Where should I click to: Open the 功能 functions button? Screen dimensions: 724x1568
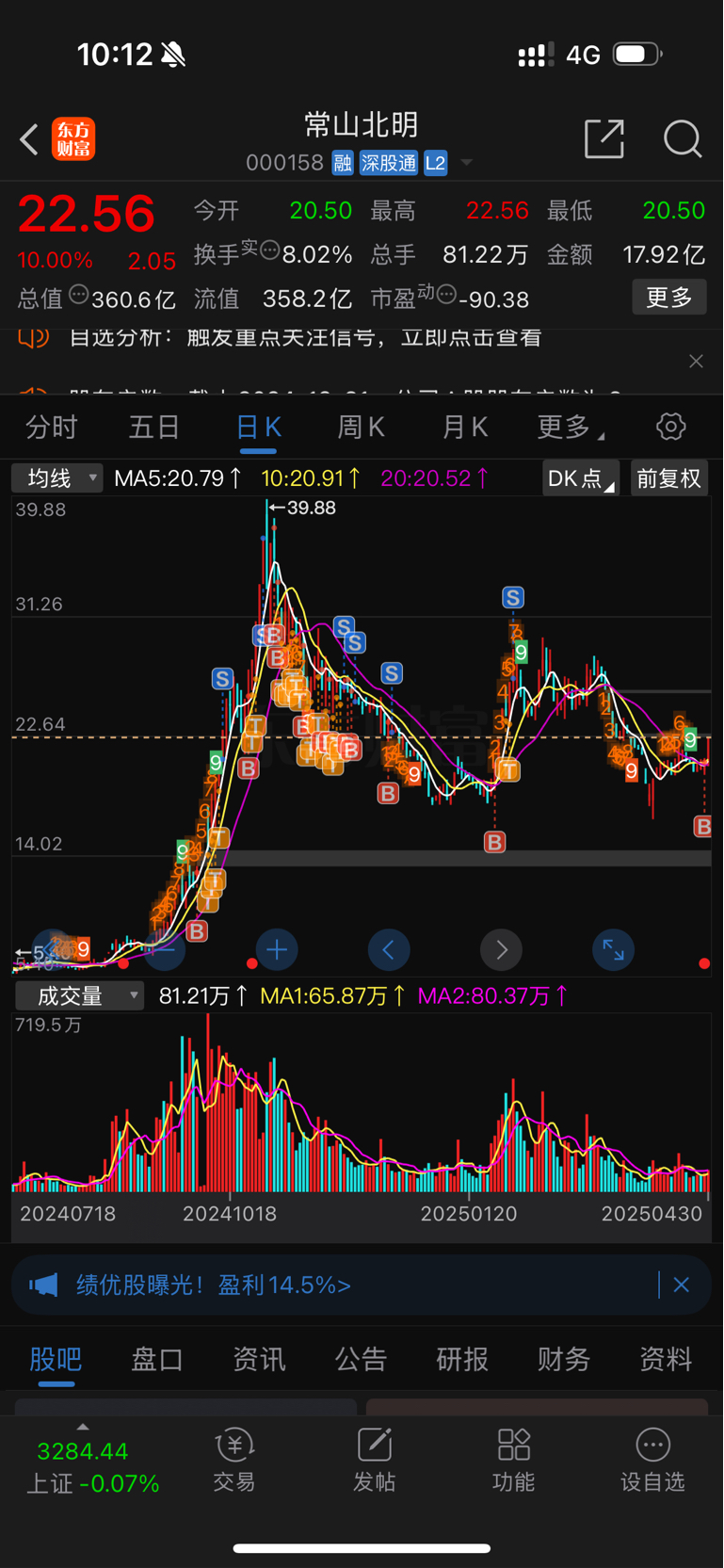[x=513, y=1461]
